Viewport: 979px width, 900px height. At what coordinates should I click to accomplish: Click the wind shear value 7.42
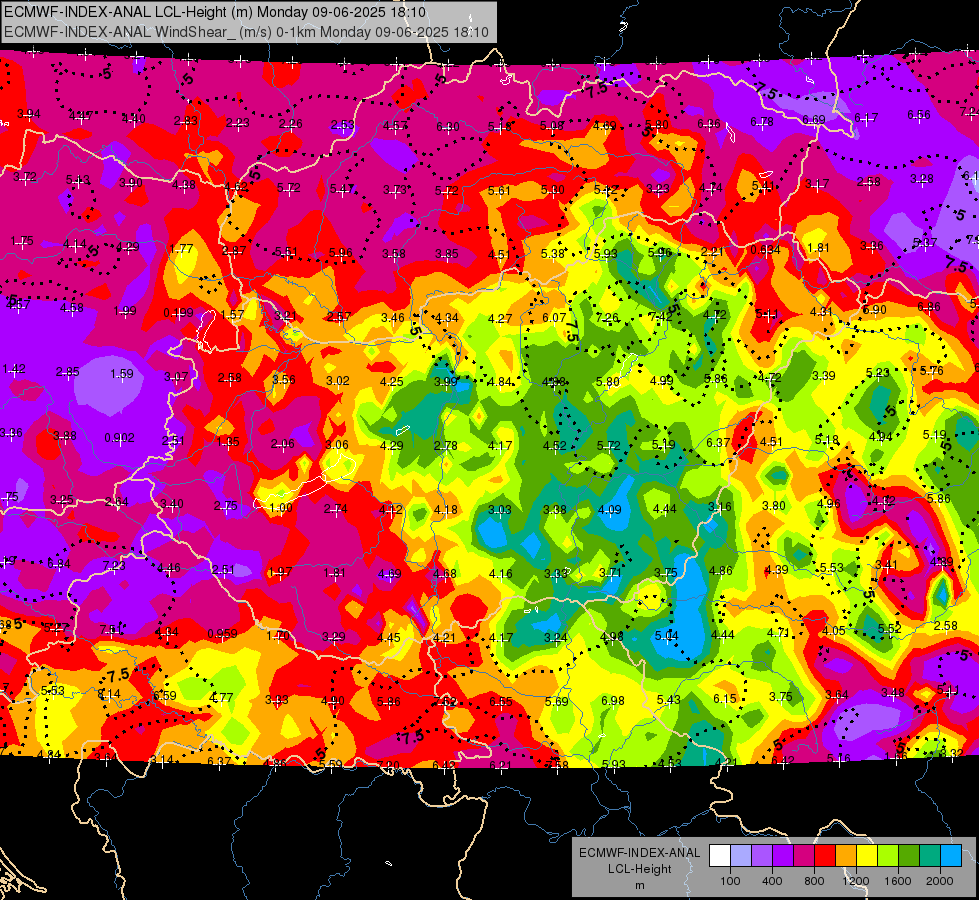pos(661,316)
